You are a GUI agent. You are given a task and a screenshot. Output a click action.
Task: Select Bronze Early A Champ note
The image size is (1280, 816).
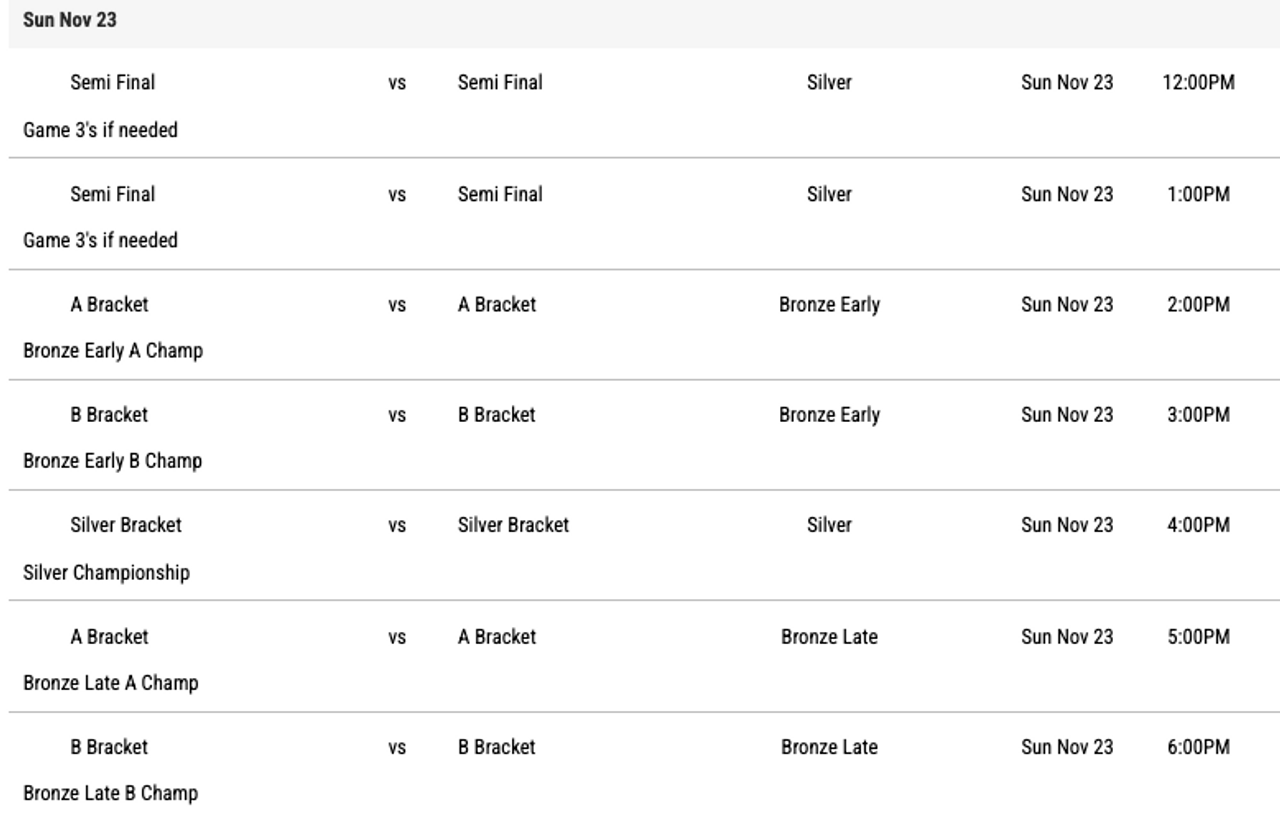coord(113,351)
